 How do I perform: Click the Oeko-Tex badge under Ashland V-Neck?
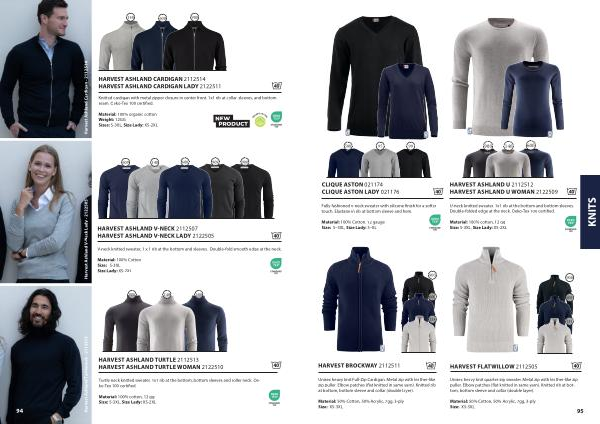[276, 265]
